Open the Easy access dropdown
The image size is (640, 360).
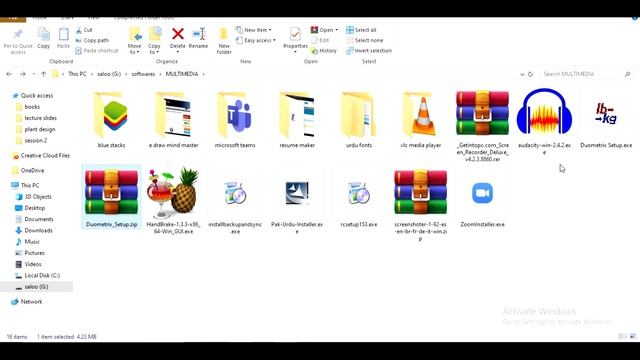click(x=256, y=40)
